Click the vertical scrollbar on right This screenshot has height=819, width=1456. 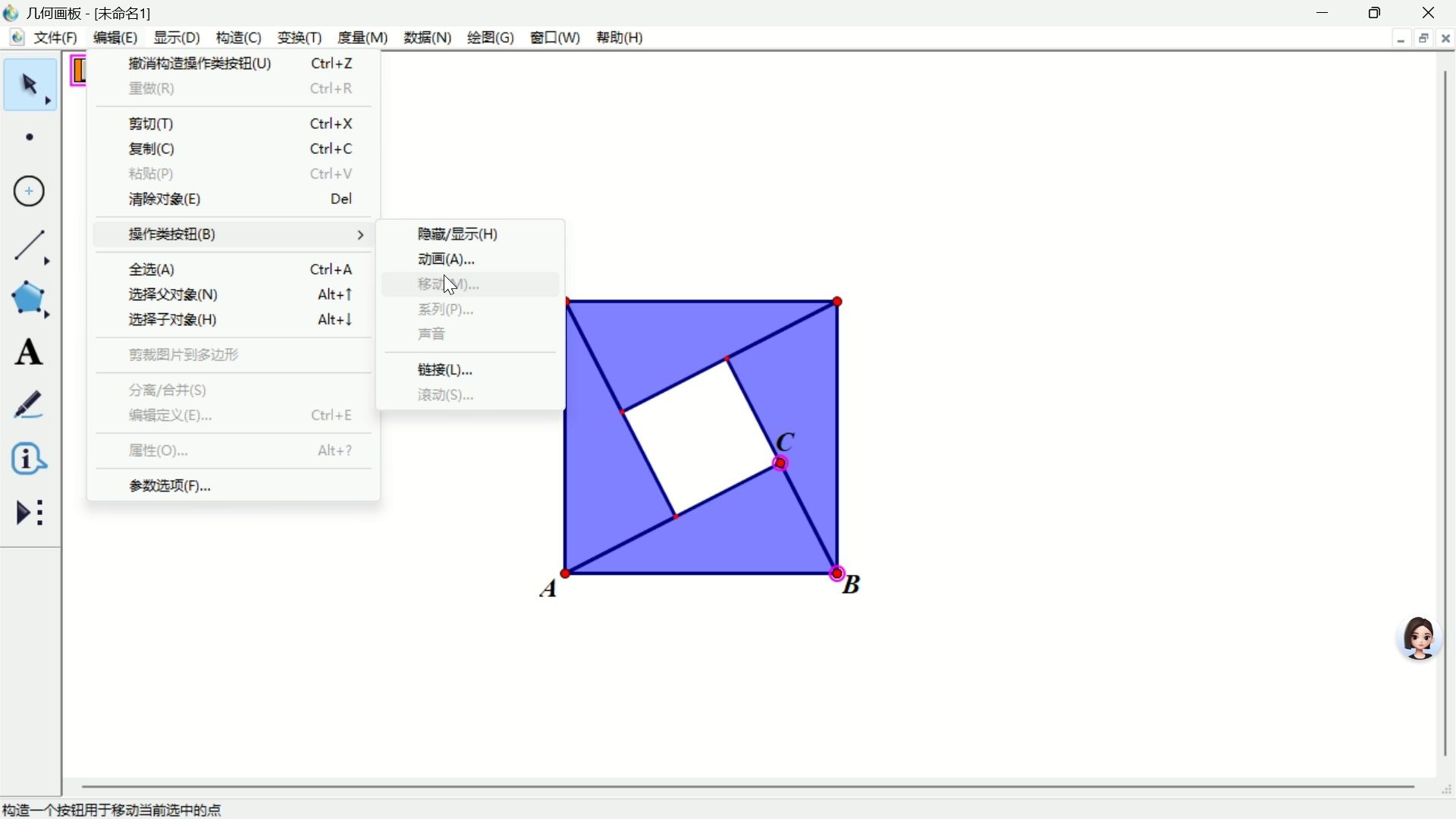tap(1445, 413)
